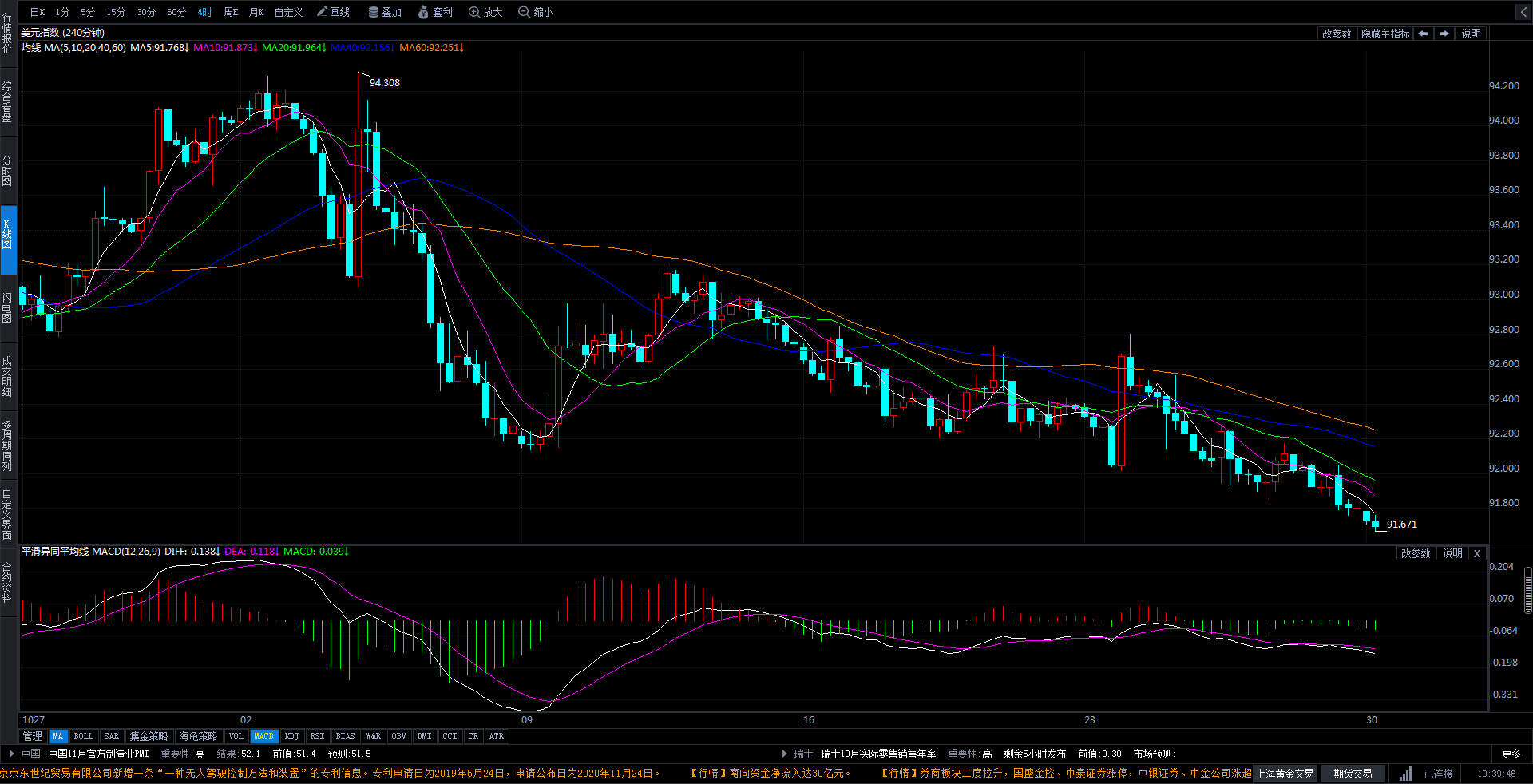Viewport: 1533px width, 784px height.
Task: Zoom in with the 放大 magnifier
Action: coord(485,12)
